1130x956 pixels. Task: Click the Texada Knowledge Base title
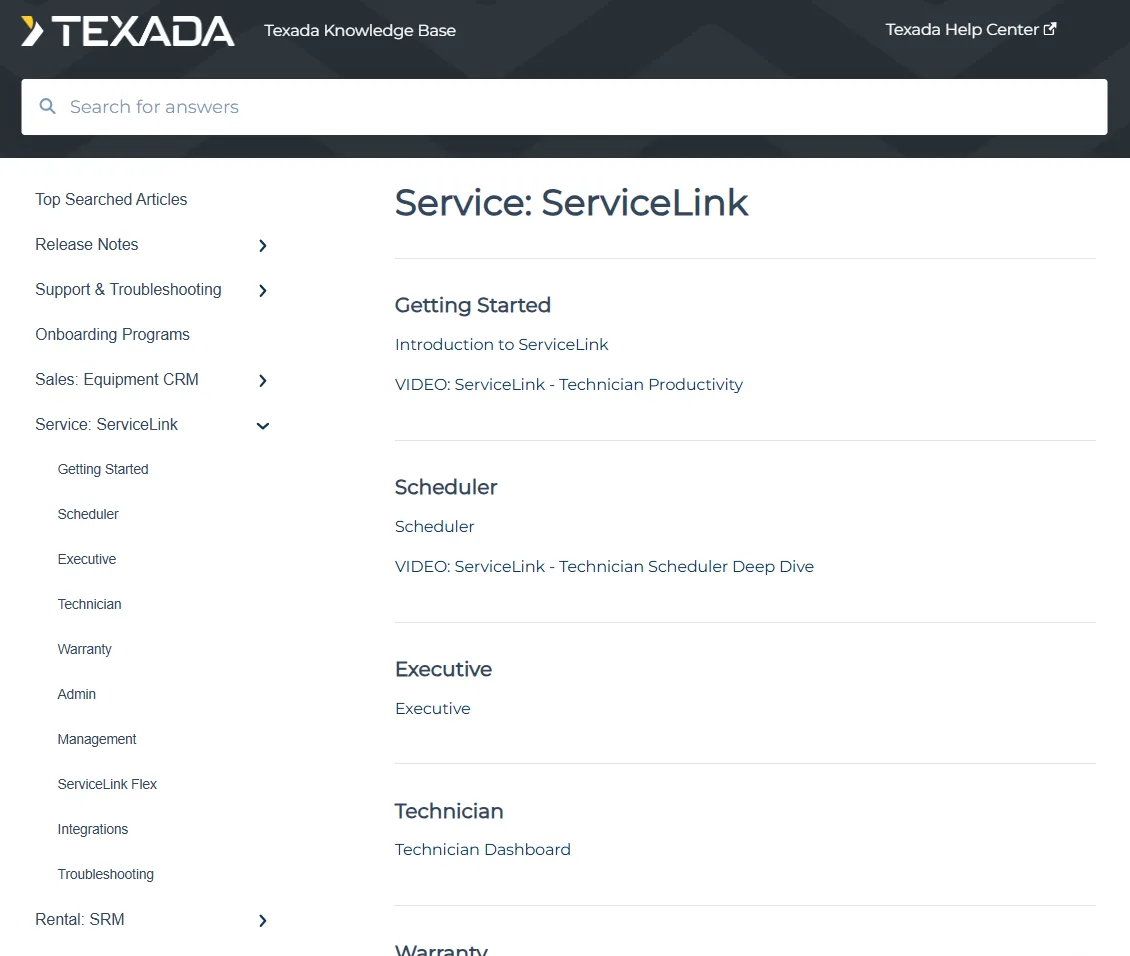coord(360,30)
